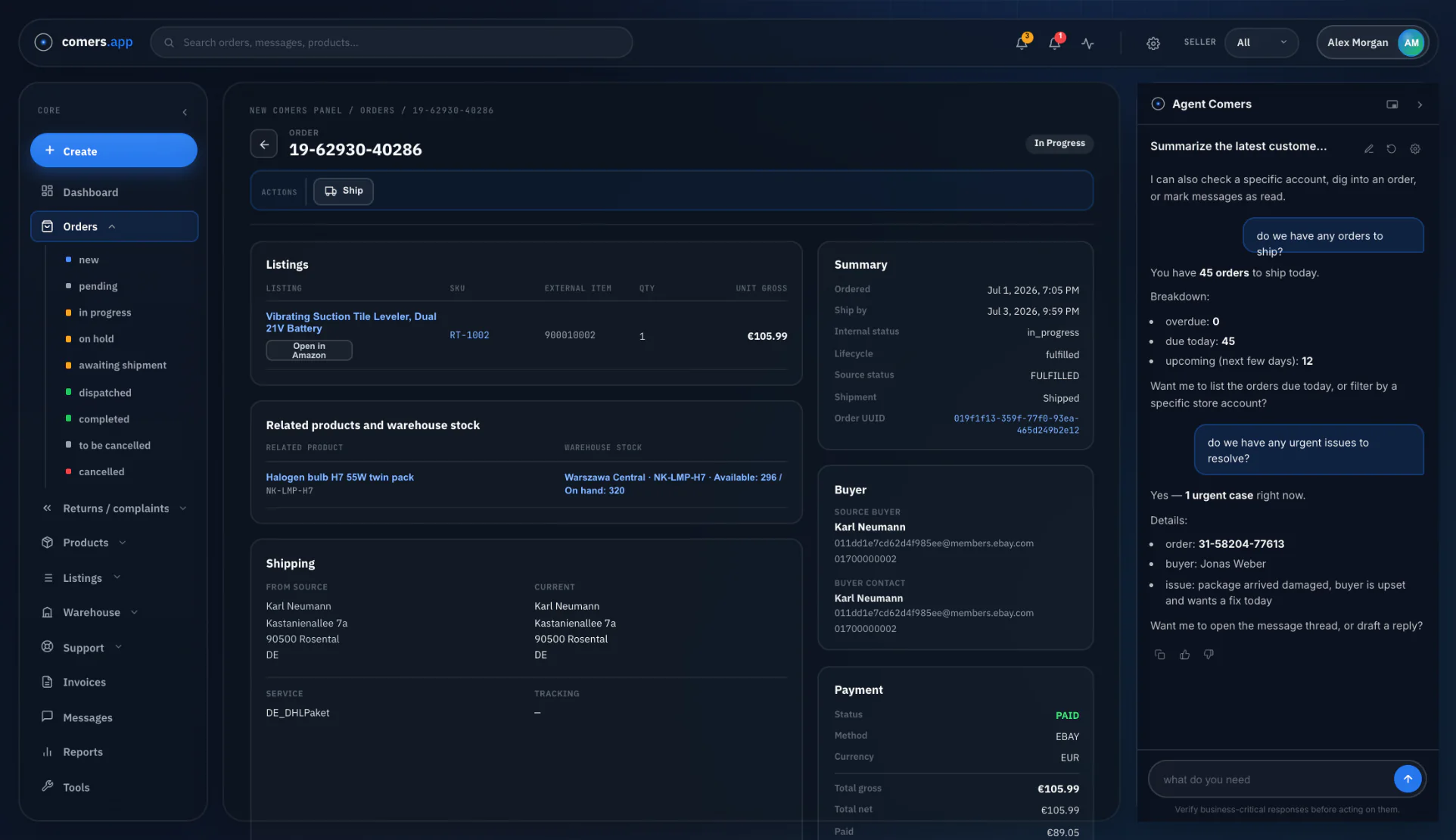Click the Create button

click(x=114, y=151)
